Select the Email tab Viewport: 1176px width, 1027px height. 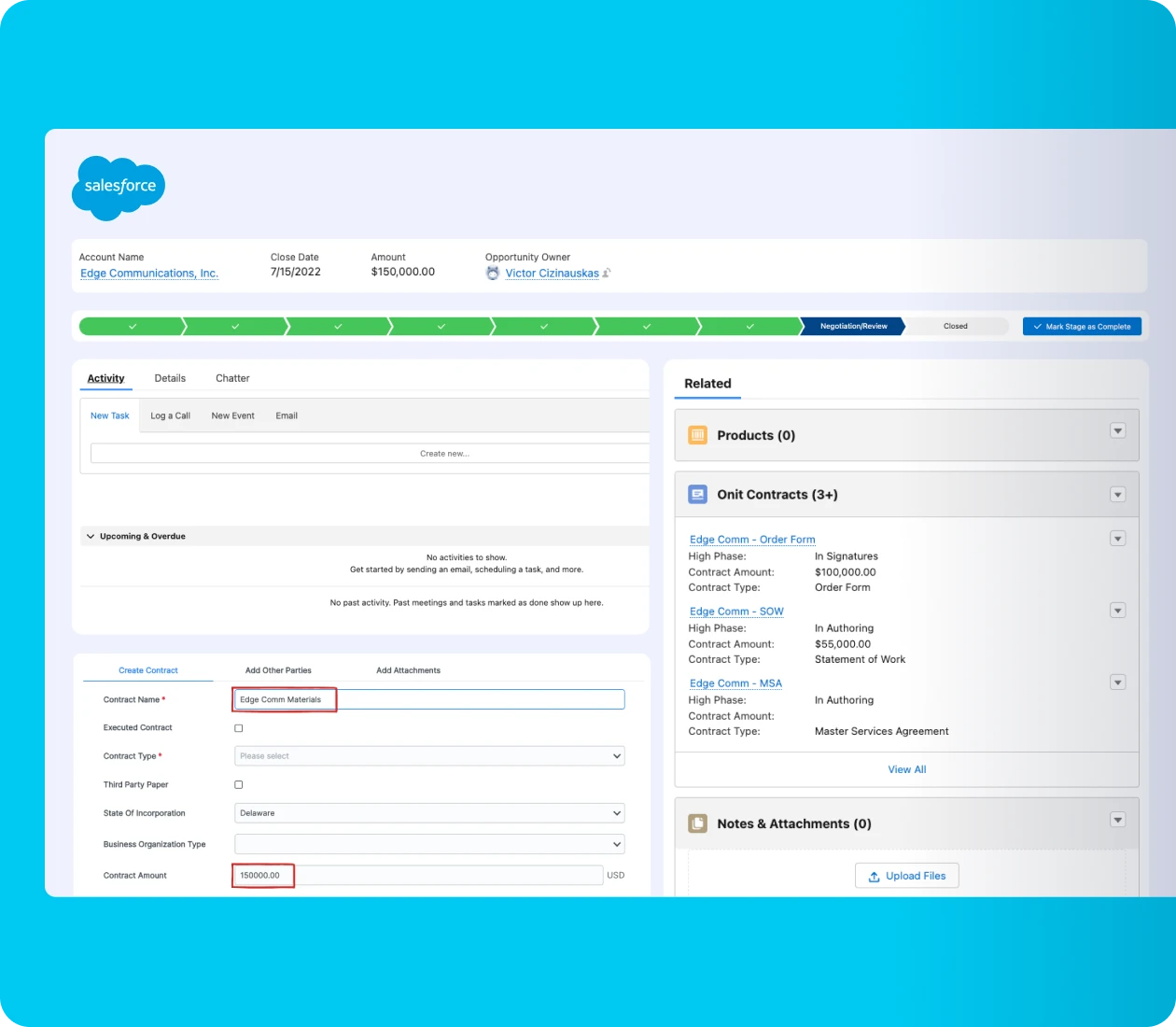(287, 416)
